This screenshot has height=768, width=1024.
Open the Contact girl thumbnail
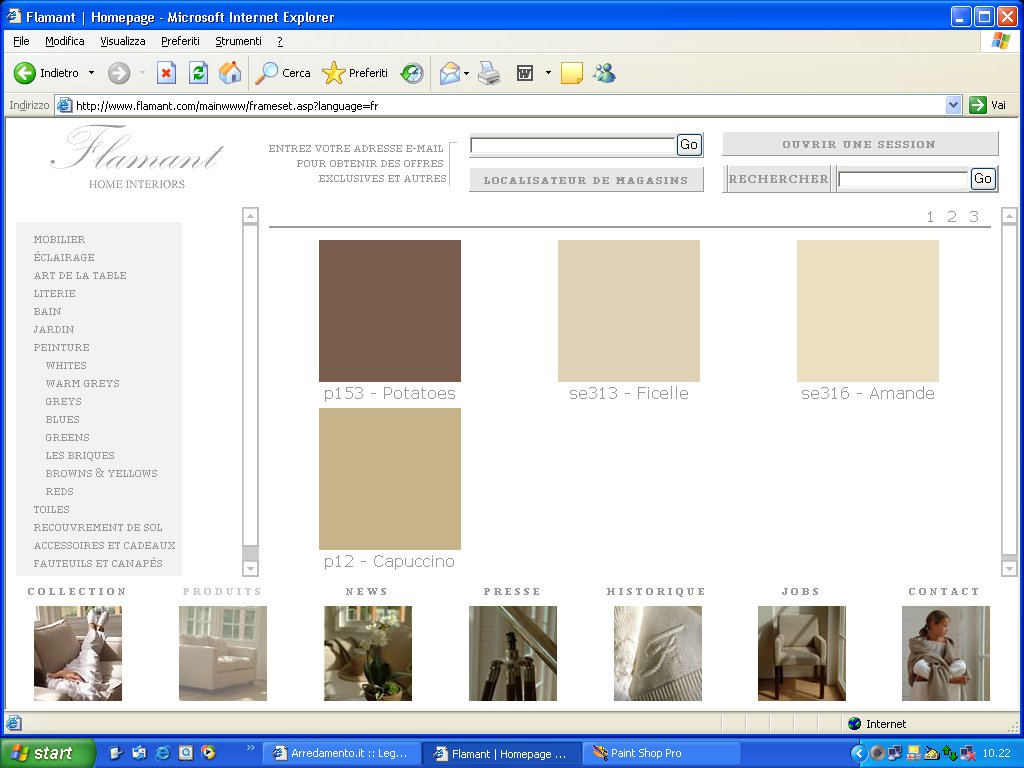946,653
